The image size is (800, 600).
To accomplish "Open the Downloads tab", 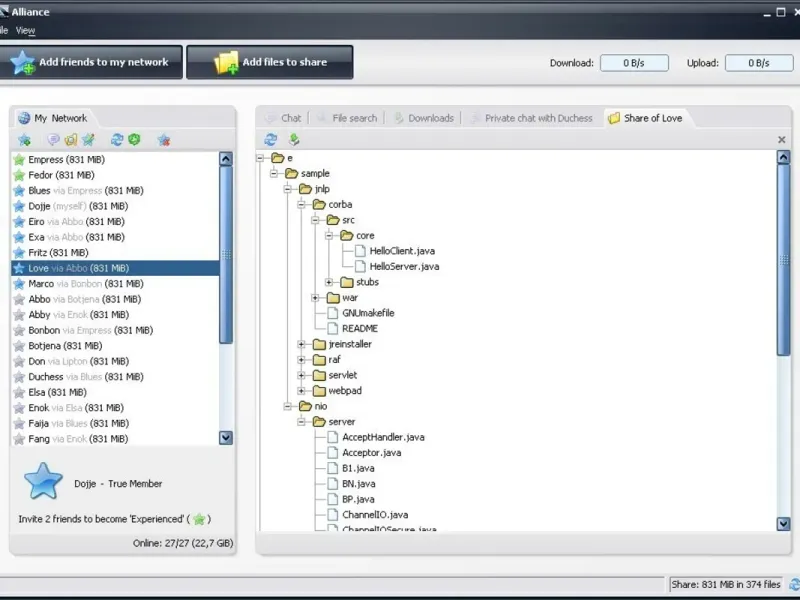I will pos(424,118).
